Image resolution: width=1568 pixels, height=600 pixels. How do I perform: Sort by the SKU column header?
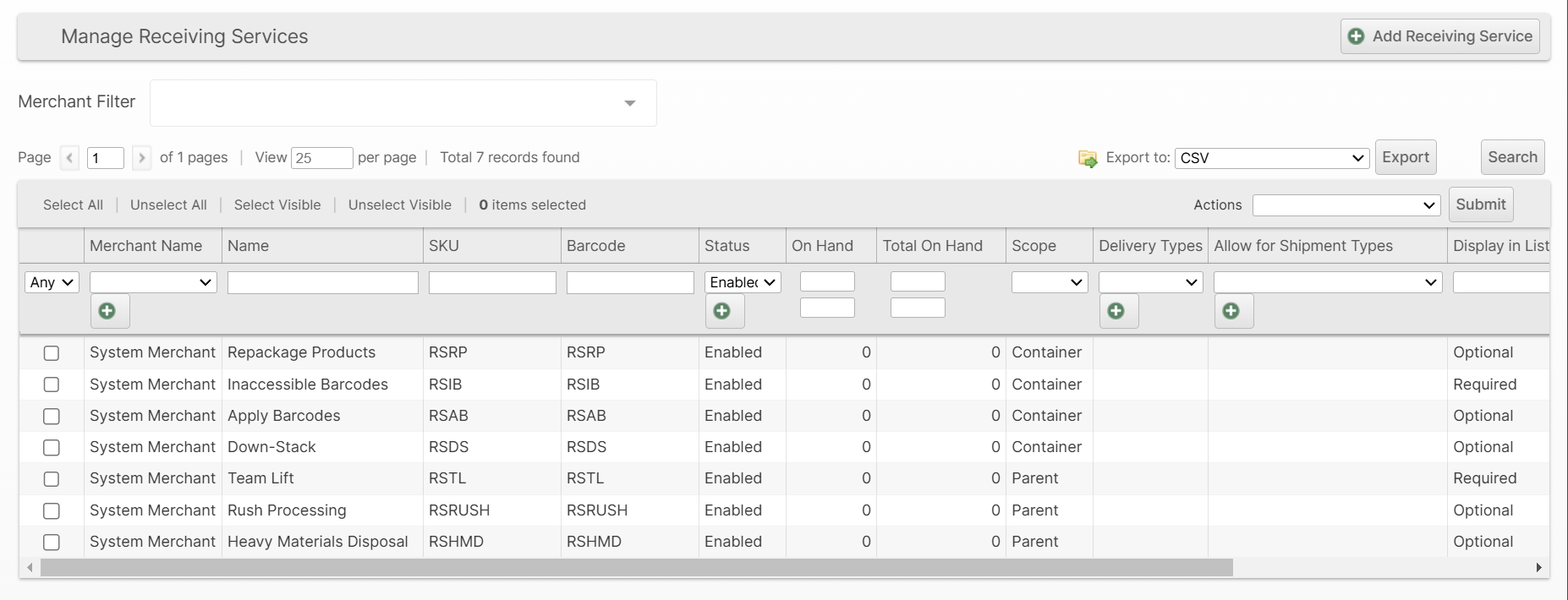point(444,246)
